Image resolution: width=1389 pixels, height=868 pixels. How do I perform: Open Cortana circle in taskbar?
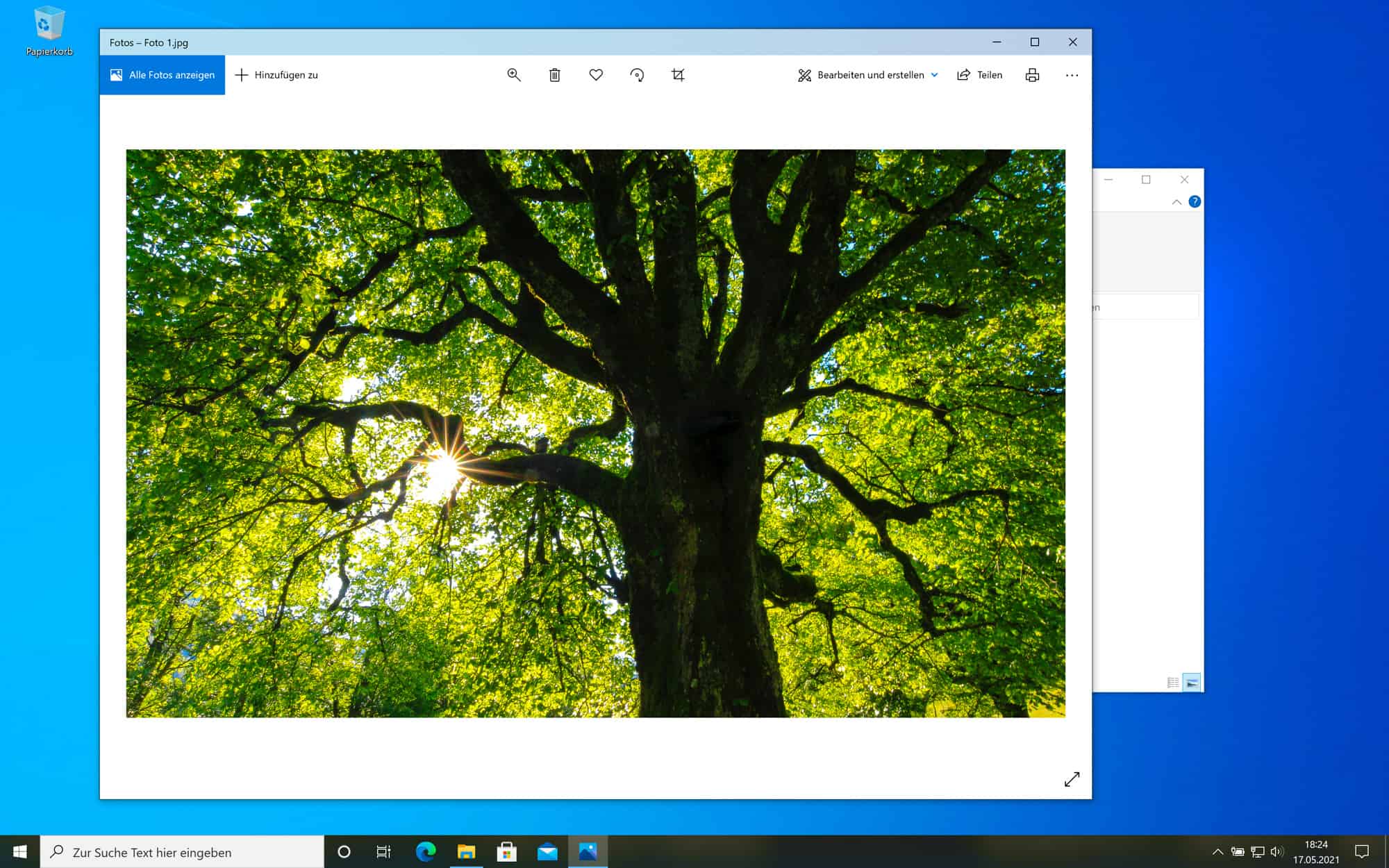click(x=344, y=852)
